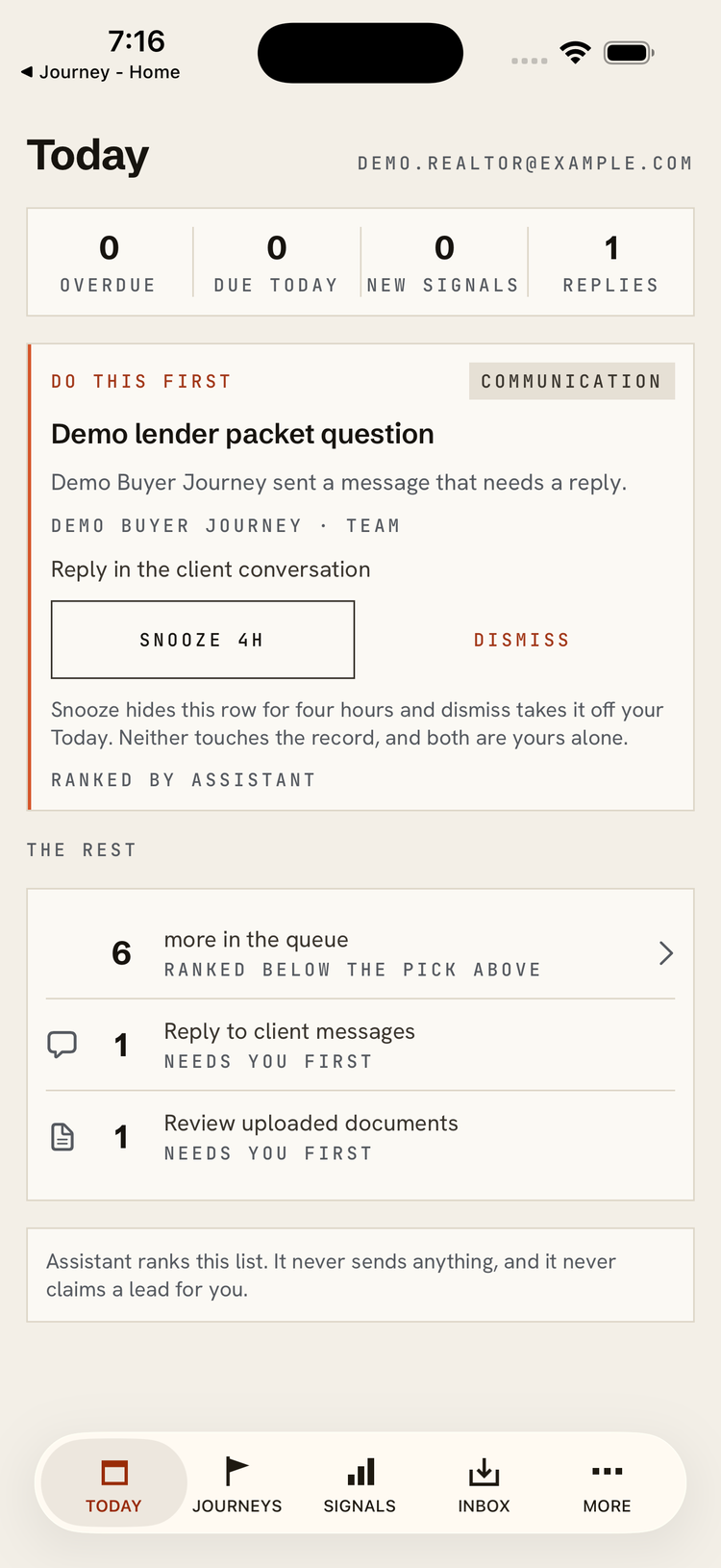Image resolution: width=721 pixels, height=1568 pixels.
Task: Tap the speech bubble icon for client messages
Action: (x=62, y=1045)
